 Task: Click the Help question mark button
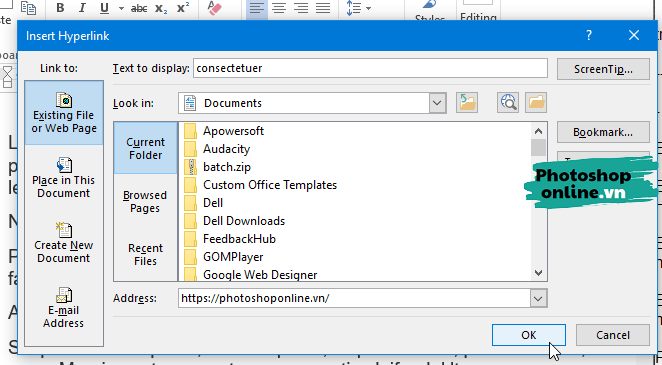[589, 35]
